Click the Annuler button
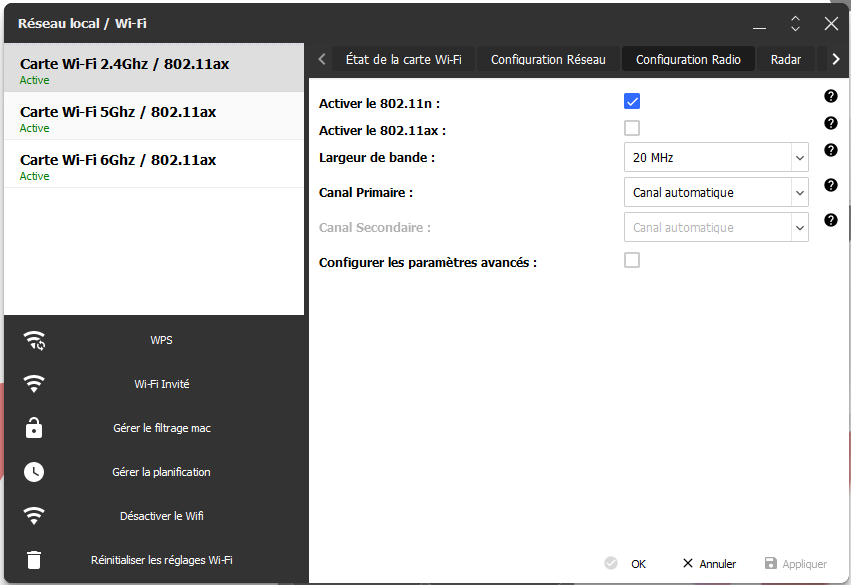851x585 pixels. pos(709,564)
